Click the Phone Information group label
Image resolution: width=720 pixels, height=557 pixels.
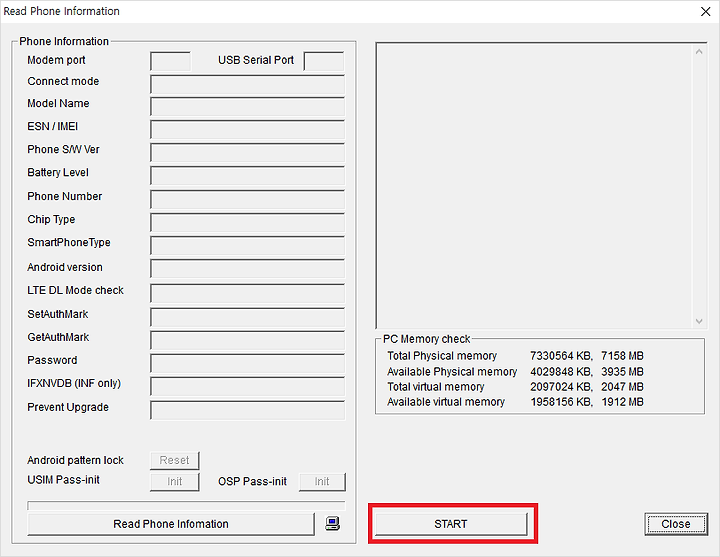[64, 41]
